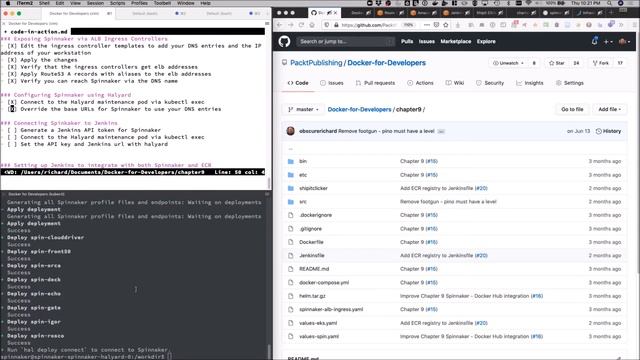Switch to the Wiki tab
Viewport: 640px width, 360px height.
[454, 83]
